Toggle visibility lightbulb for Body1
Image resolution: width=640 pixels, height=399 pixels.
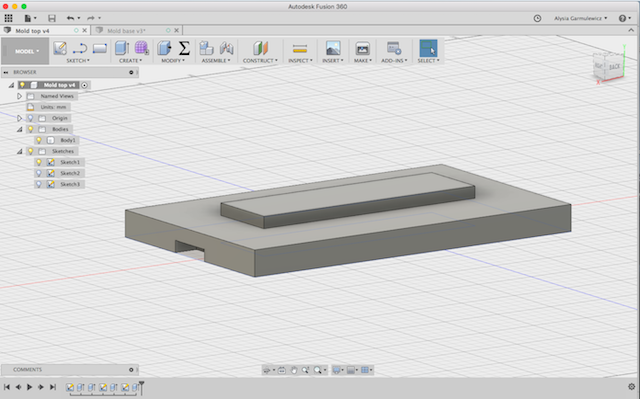(39, 140)
